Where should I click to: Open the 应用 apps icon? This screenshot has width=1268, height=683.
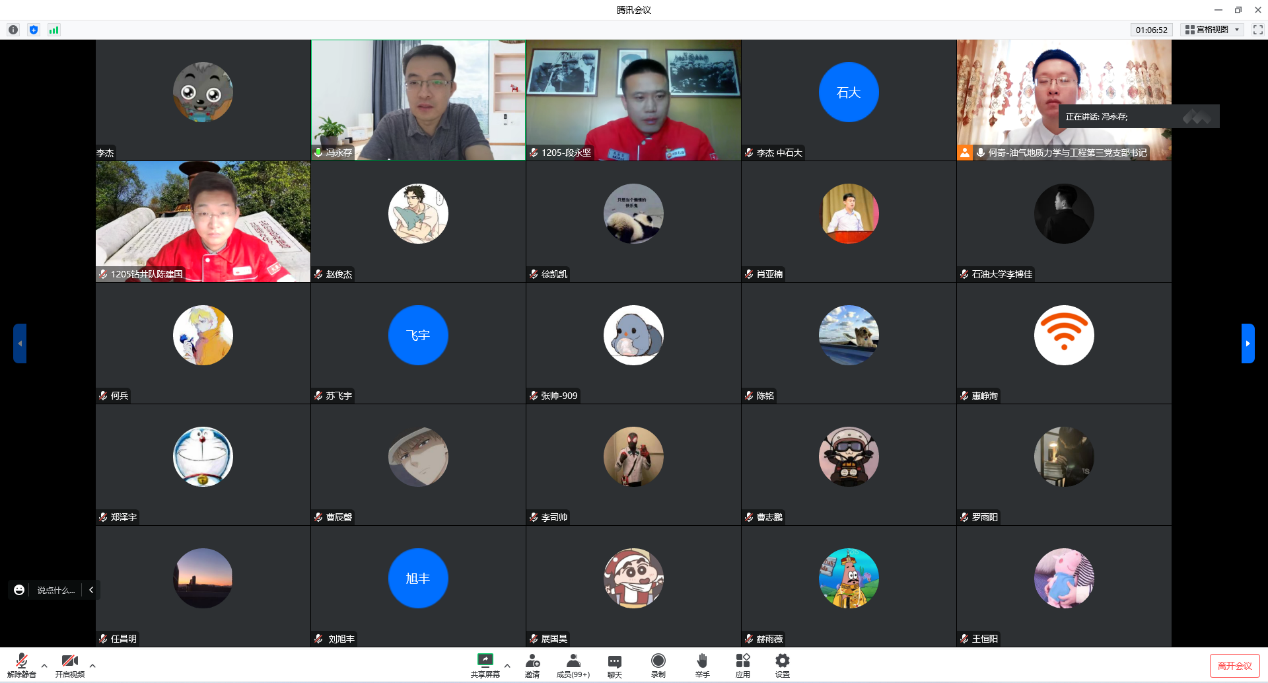[742, 665]
